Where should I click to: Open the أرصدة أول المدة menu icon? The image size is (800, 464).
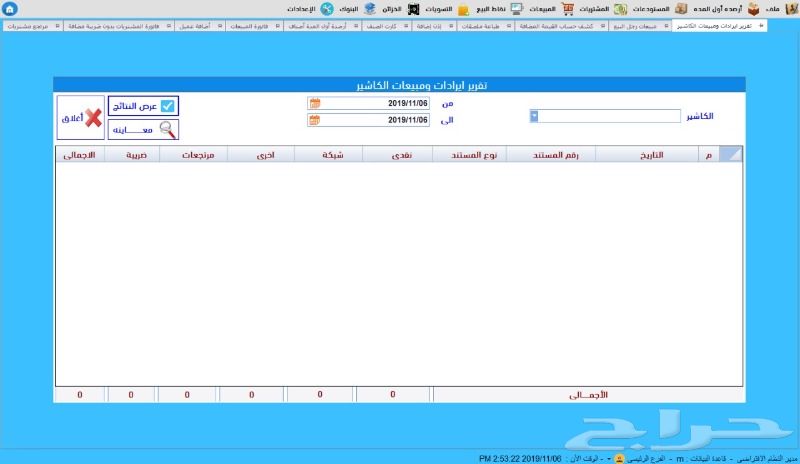[x=753, y=9]
